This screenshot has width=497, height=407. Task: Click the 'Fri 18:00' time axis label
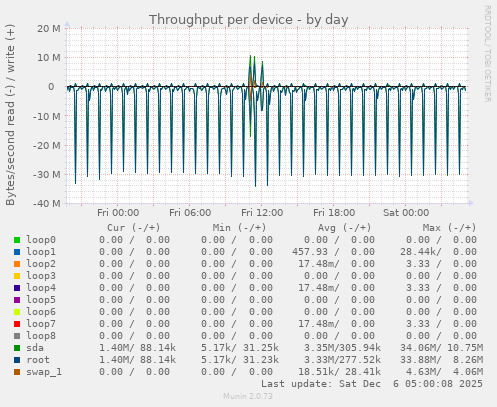coord(334,213)
